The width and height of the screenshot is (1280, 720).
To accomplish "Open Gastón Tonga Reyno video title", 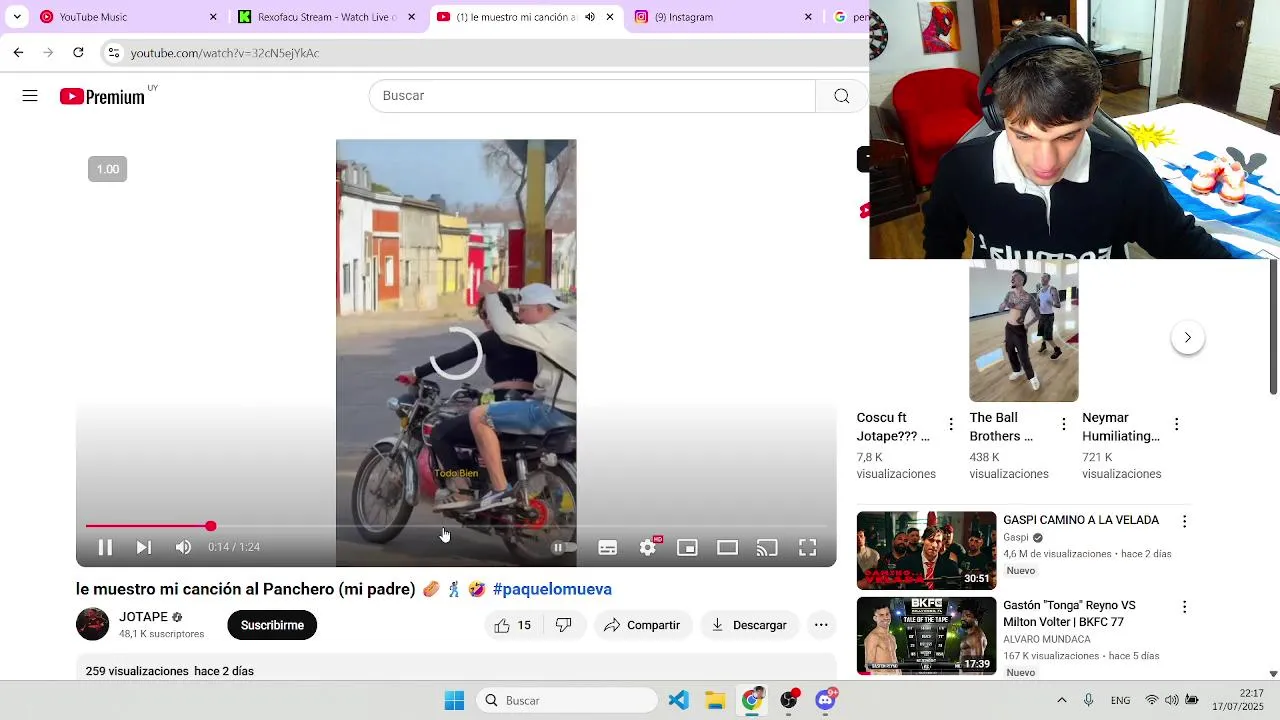I will (1069, 614).
